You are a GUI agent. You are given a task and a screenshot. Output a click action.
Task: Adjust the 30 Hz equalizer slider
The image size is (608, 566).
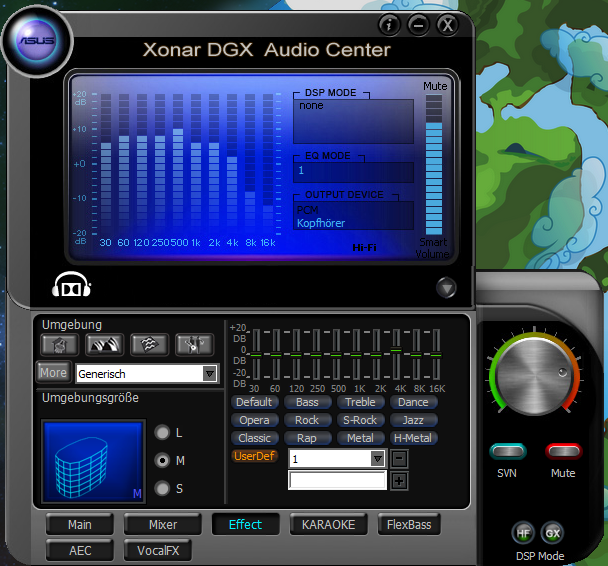click(256, 354)
